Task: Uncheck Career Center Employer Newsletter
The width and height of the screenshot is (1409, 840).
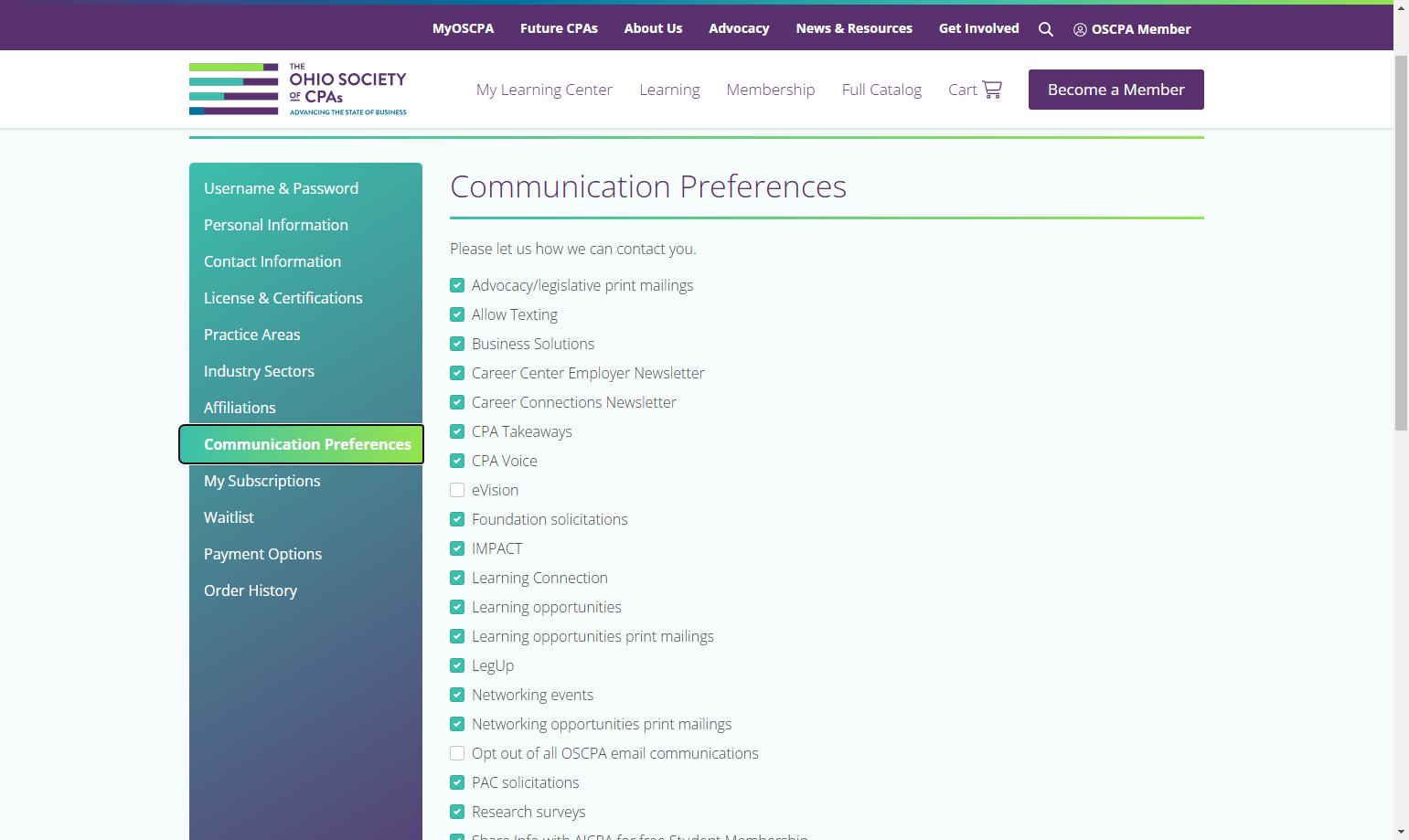Action: coord(457,373)
